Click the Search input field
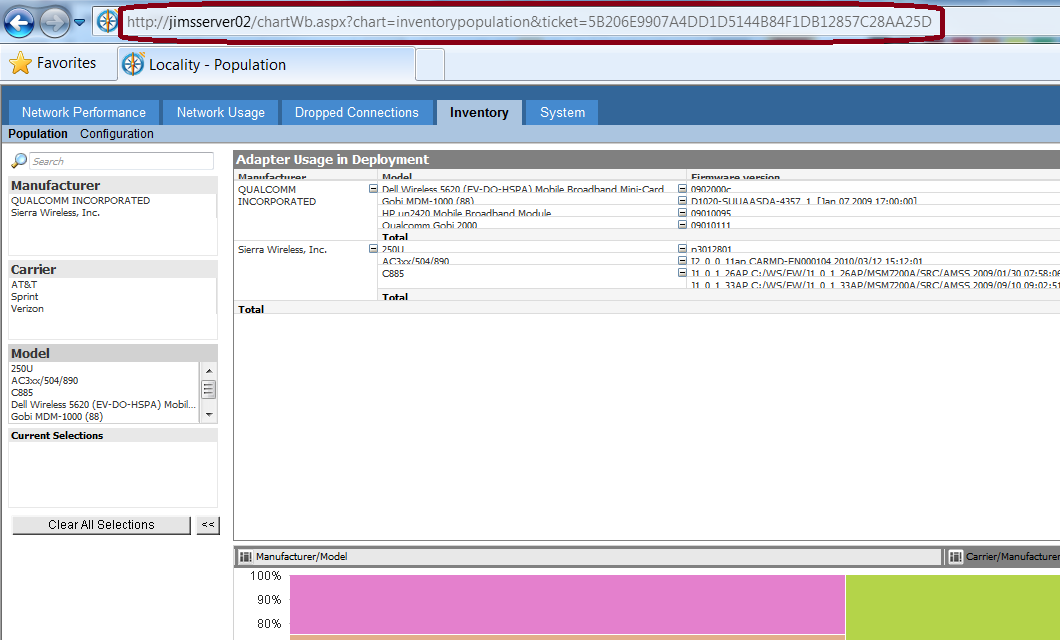 pos(122,161)
